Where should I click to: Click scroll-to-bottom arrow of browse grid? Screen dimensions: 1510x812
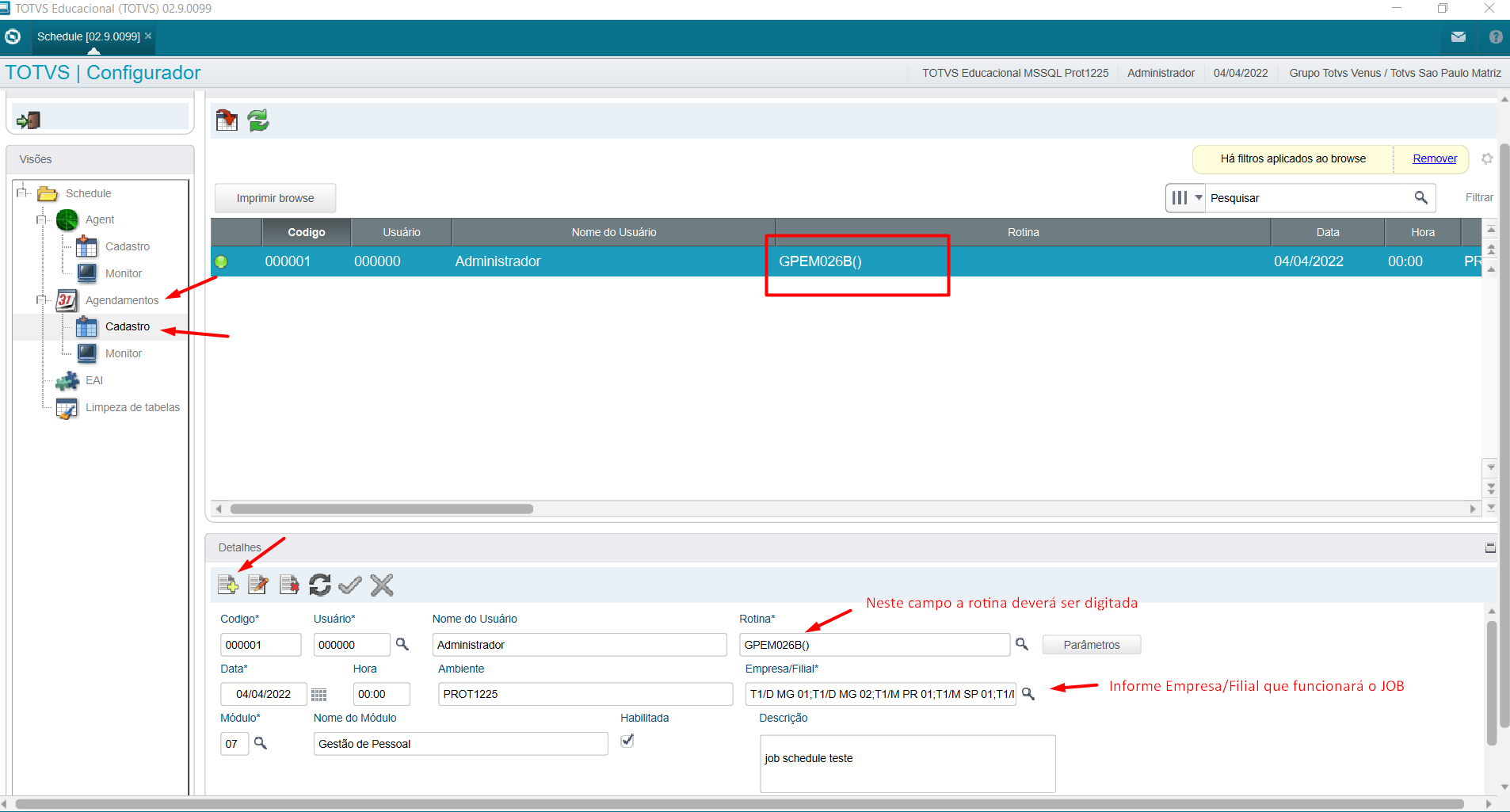(1491, 507)
